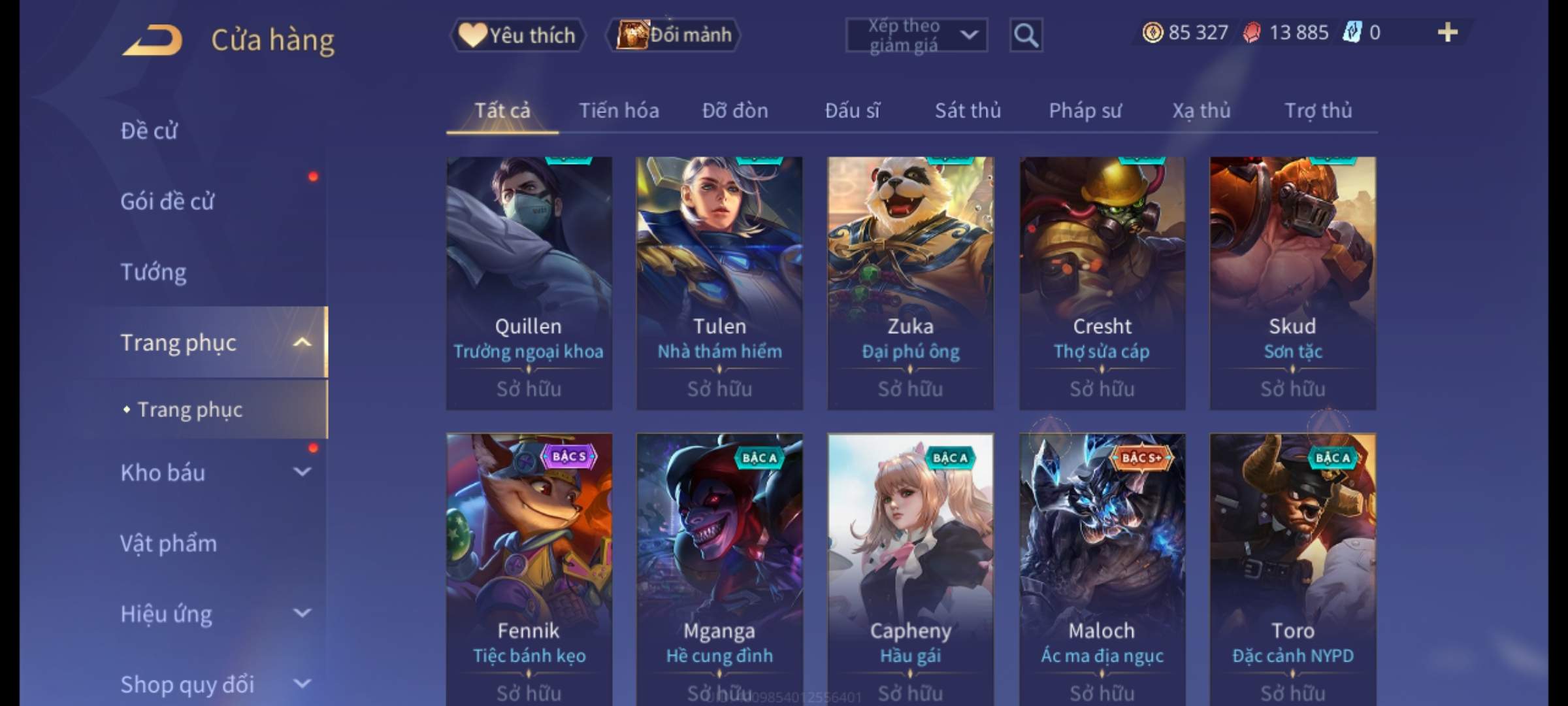Expand the Kho báu sidebar section

[302, 472]
